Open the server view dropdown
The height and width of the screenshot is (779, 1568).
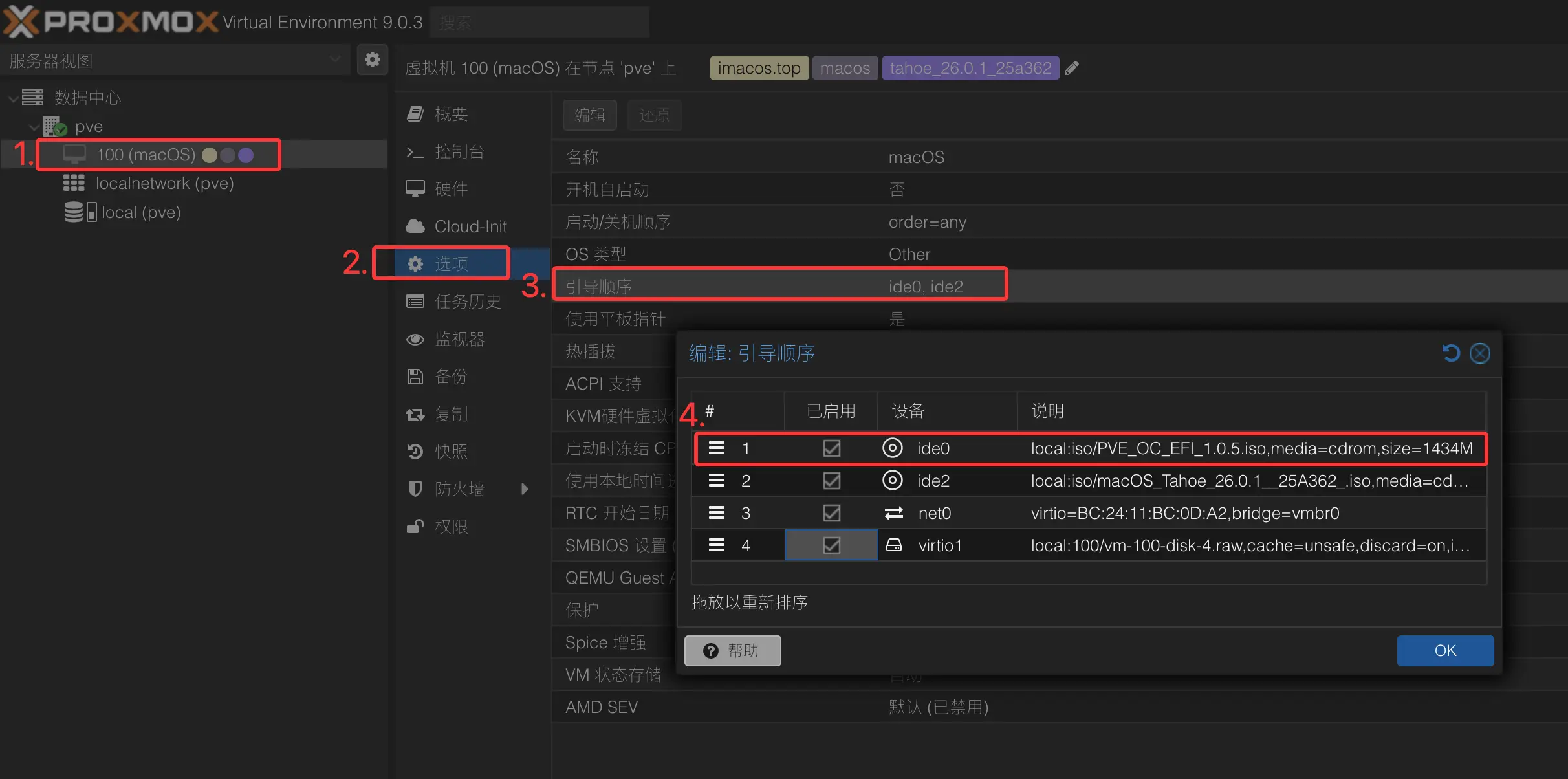click(334, 60)
